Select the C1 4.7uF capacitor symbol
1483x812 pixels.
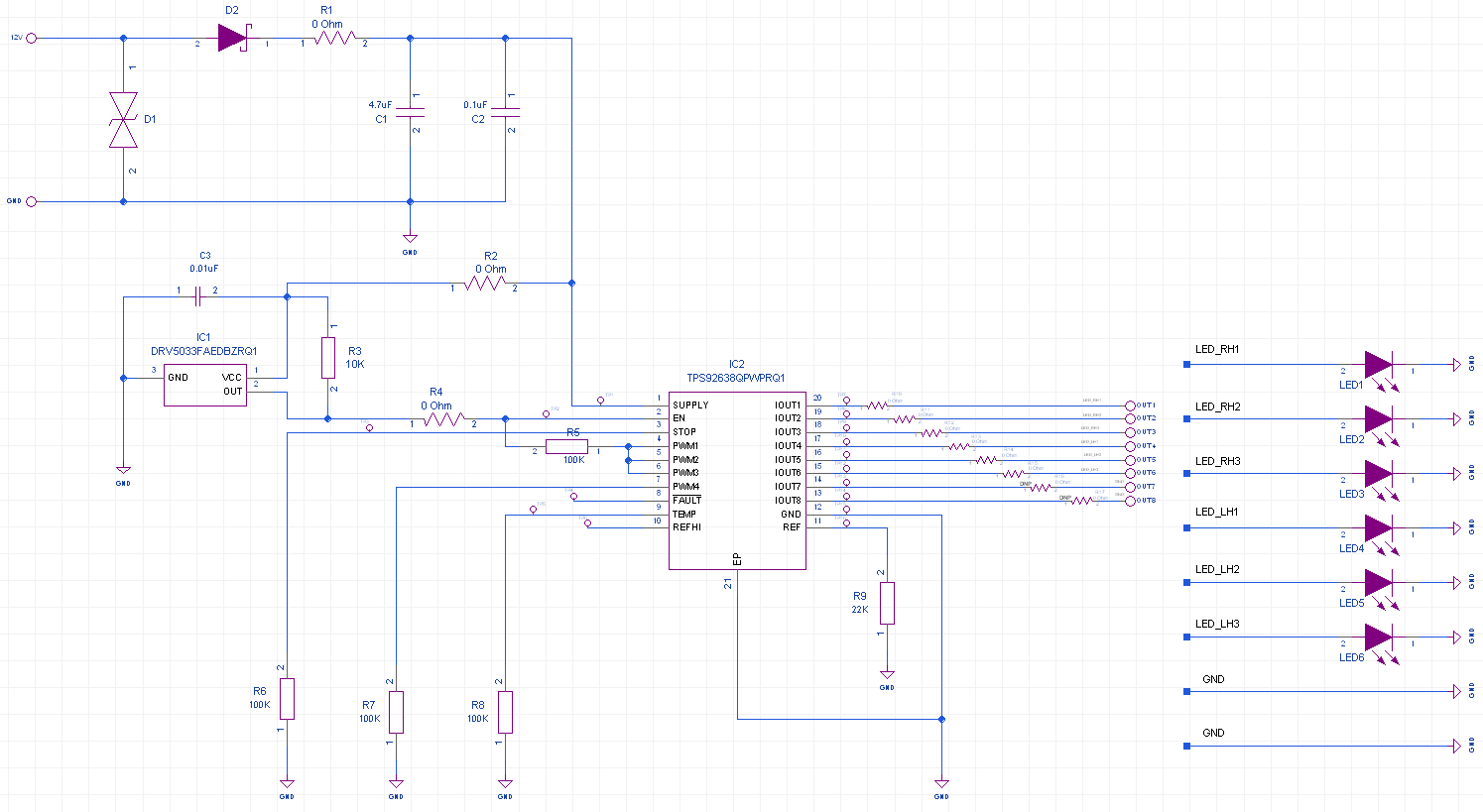pyautogui.click(x=410, y=112)
